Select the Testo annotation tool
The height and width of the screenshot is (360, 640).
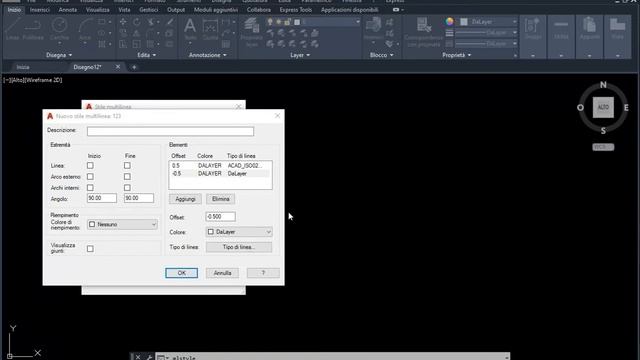[x=190, y=28]
